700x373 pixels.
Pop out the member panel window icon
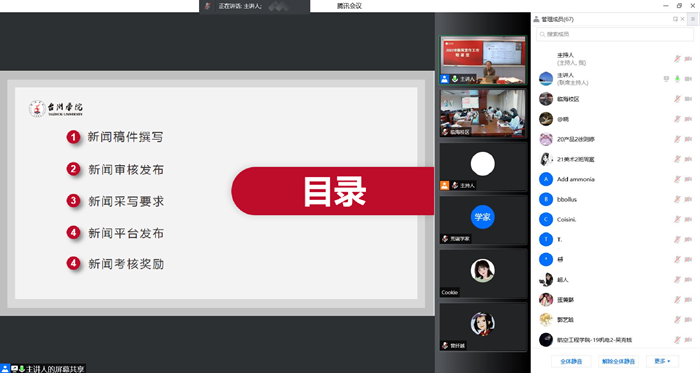(x=675, y=19)
